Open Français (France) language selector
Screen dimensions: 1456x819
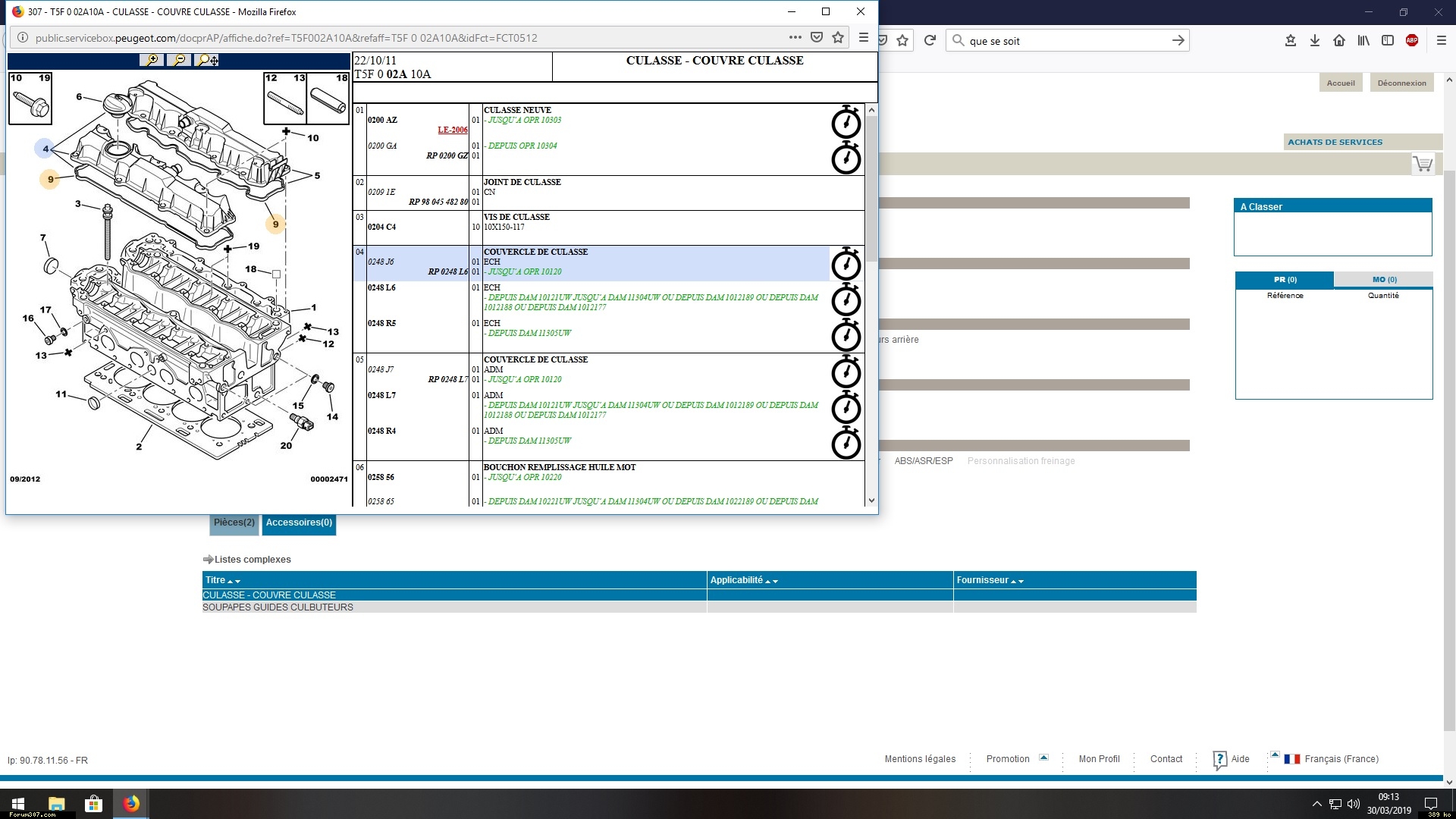click(1341, 759)
